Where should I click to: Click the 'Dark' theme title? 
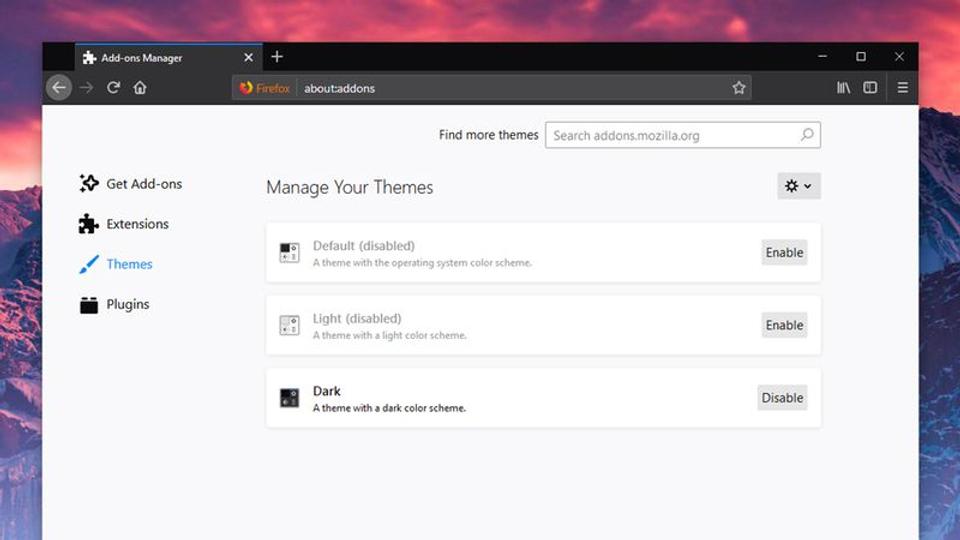click(326, 391)
